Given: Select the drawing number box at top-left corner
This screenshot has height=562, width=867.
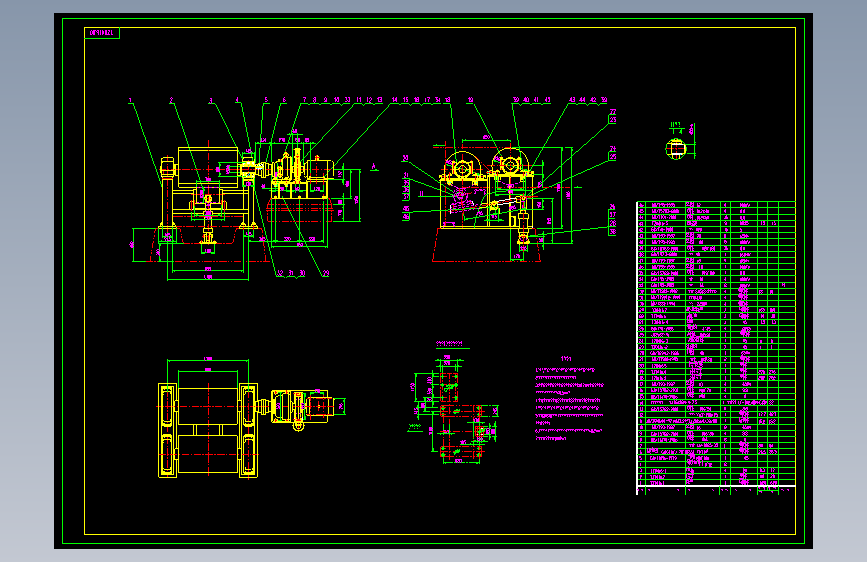Looking at the screenshot, I should point(102,33).
